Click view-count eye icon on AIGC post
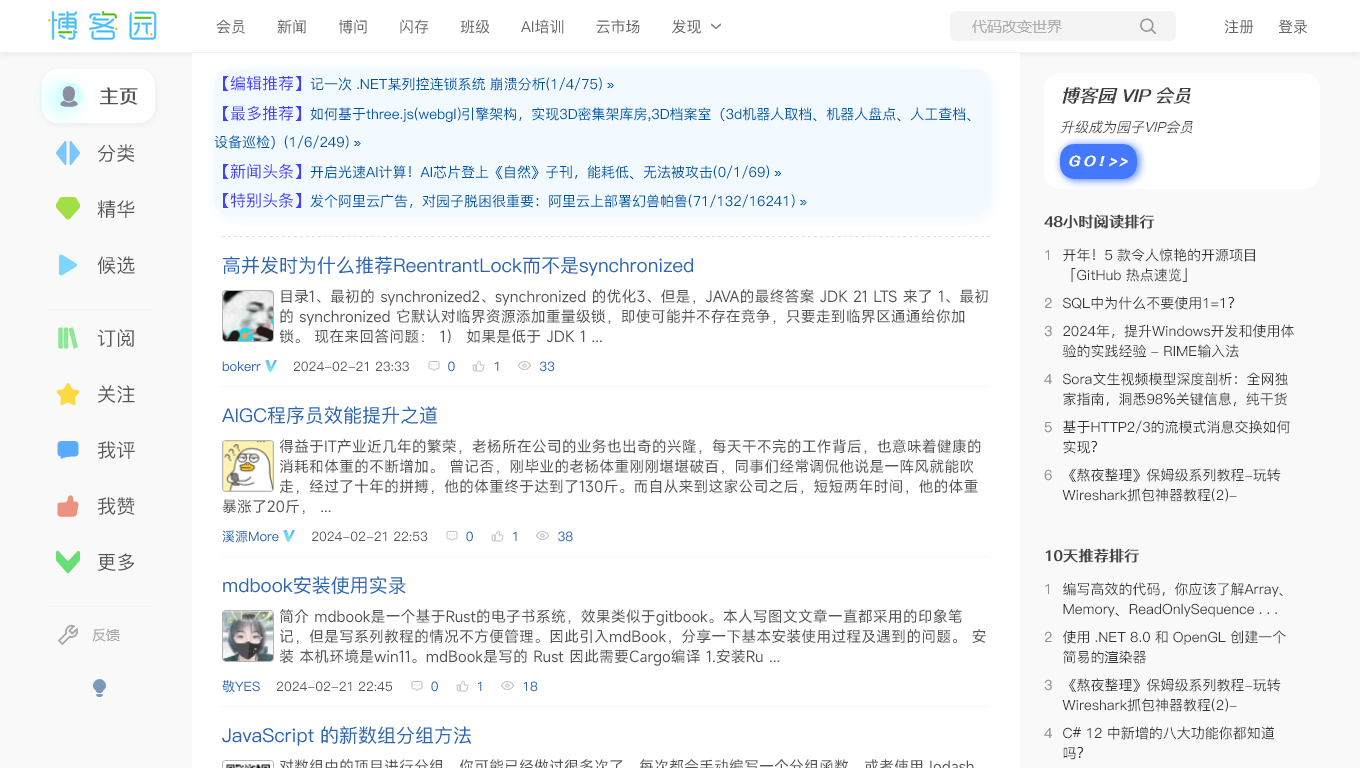Screen dimensions: 1360x768 [x=543, y=536]
